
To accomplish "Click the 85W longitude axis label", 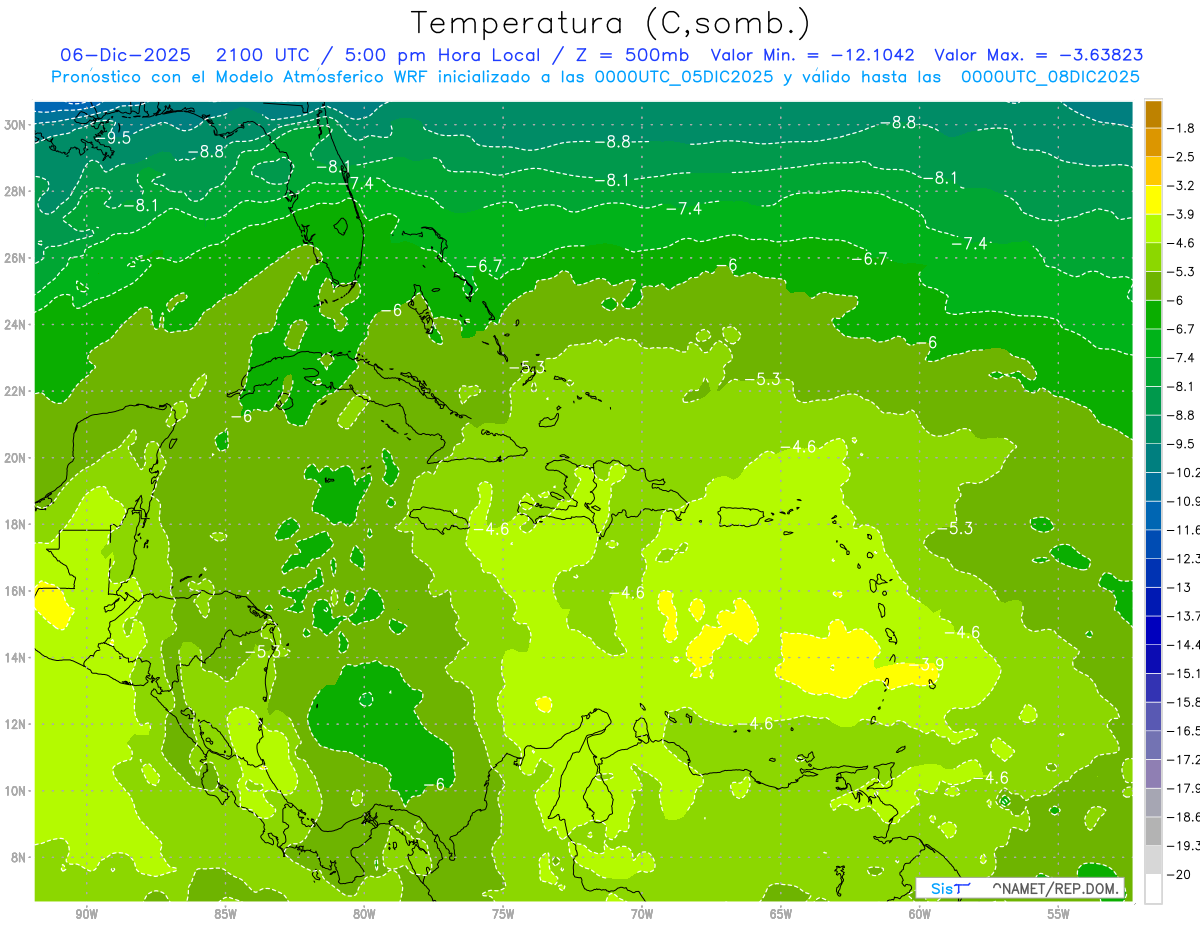I will click(x=225, y=914).
